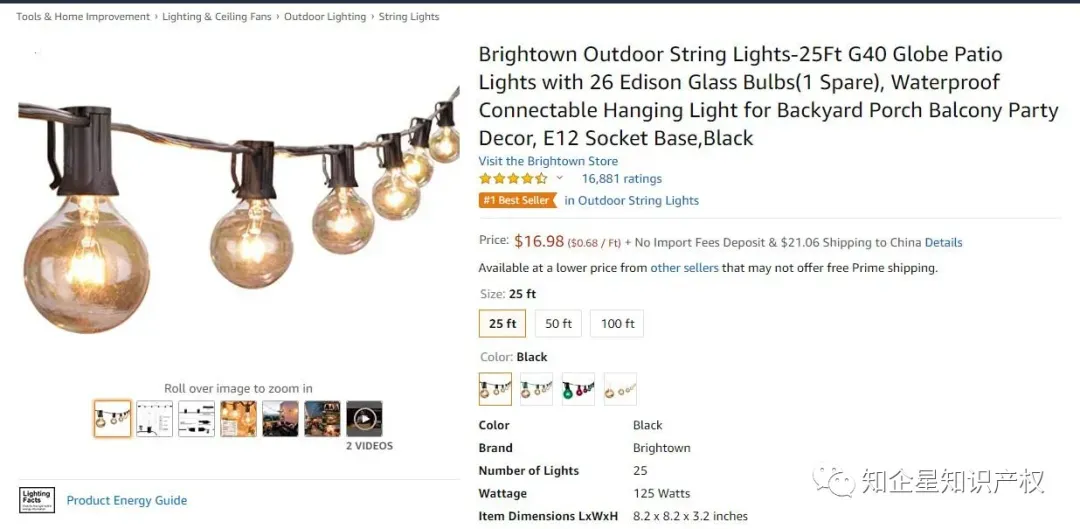Select the 50 ft size option
The width and height of the screenshot is (1080, 529).
pyautogui.click(x=558, y=324)
